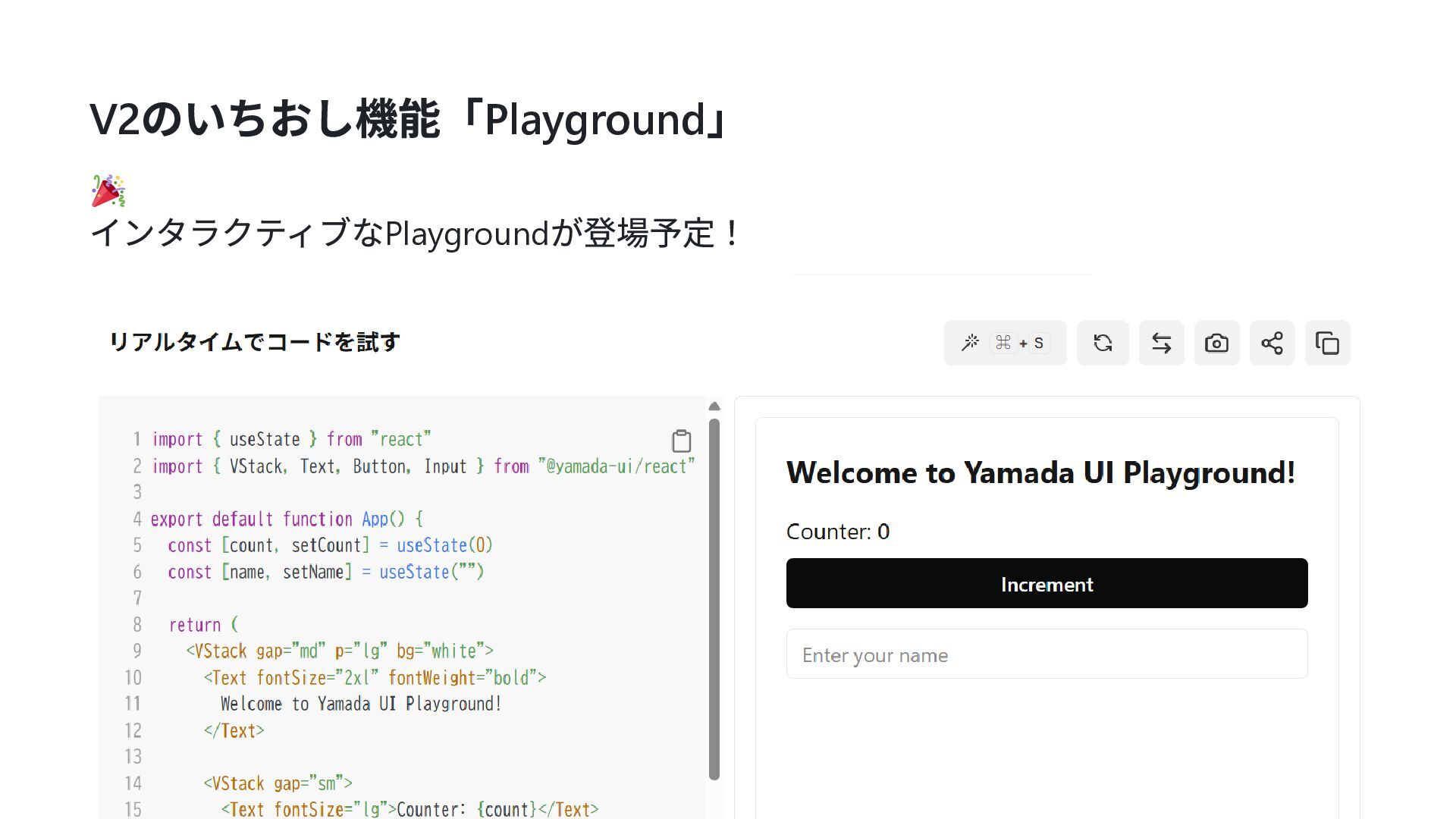
Task: Click the code editor scrollbar up arrow
Action: (x=714, y=406)
